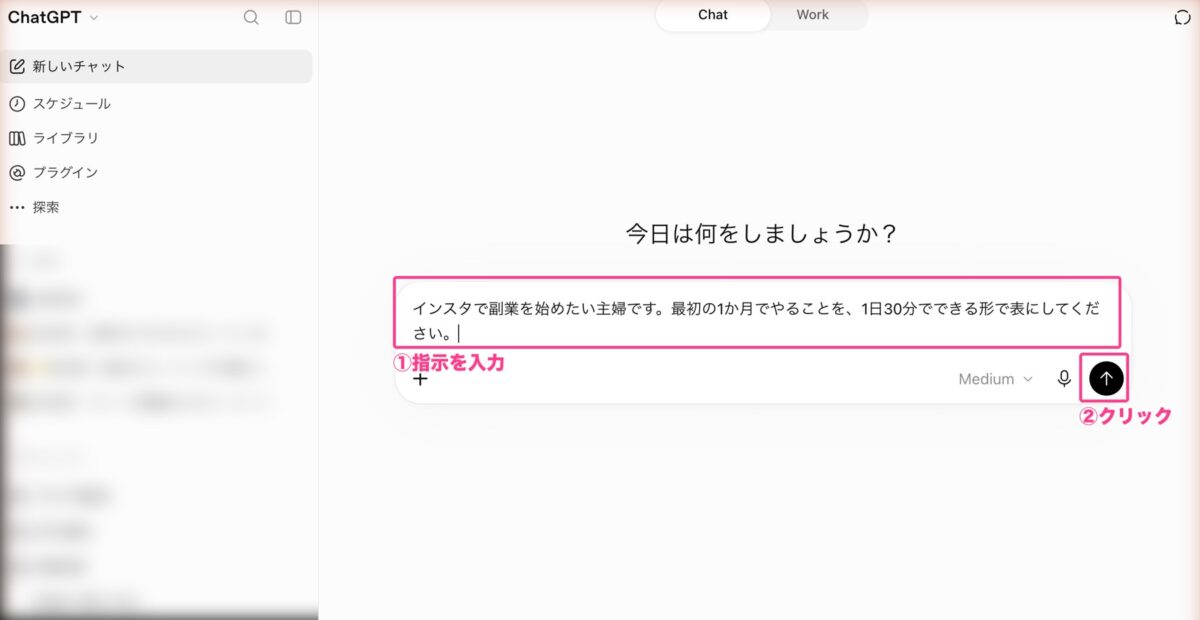
Task: Click the heading 今日は何をしましょうか？
Action: (x=761, y=234)
